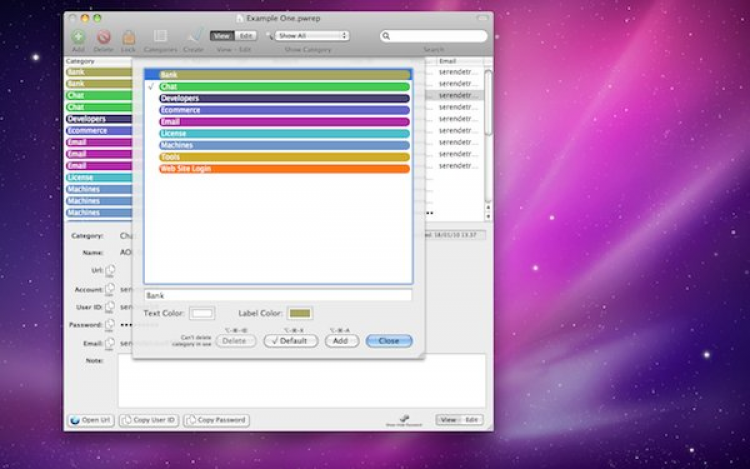750x469 pixels.
Task: Click the Create password toolbar icon
Action: (x=194, y=37)
